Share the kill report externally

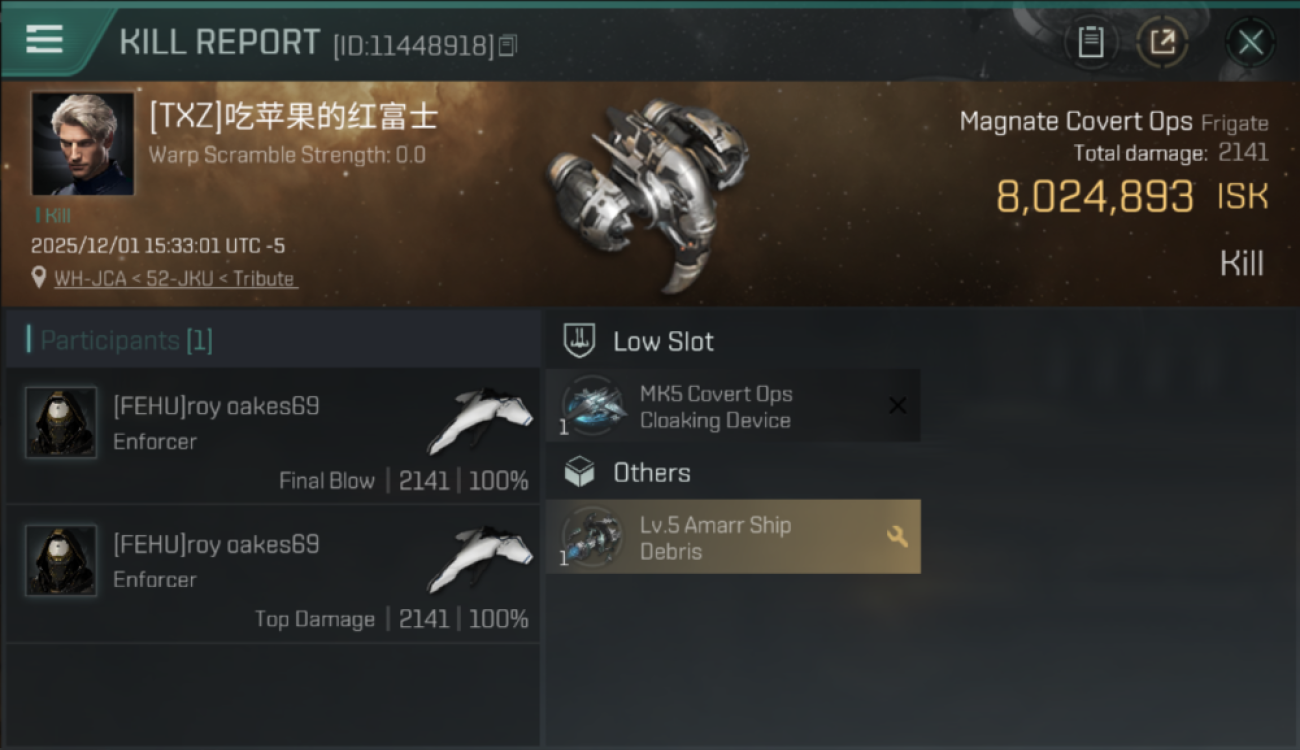(1162, 42)
